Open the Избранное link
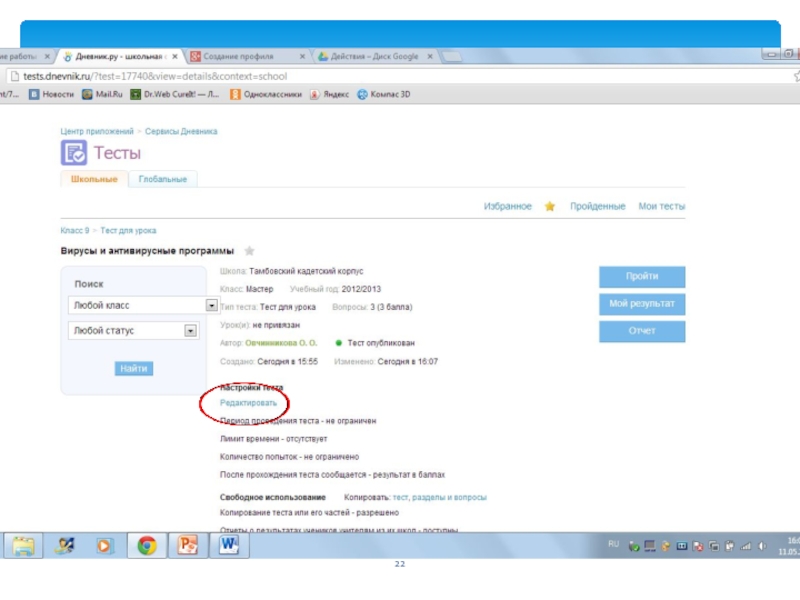This screenshot has height=600, width=800. pyautogui.click(x=508, y=206)
